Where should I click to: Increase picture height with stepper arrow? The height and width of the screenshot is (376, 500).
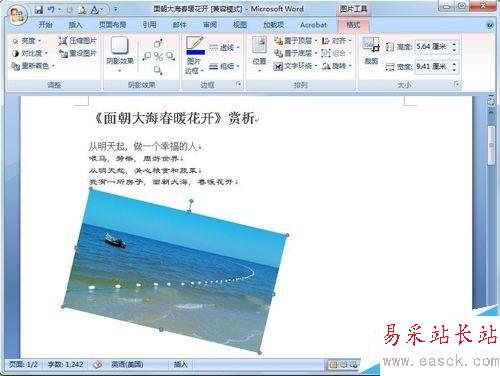tap(454, 44)
